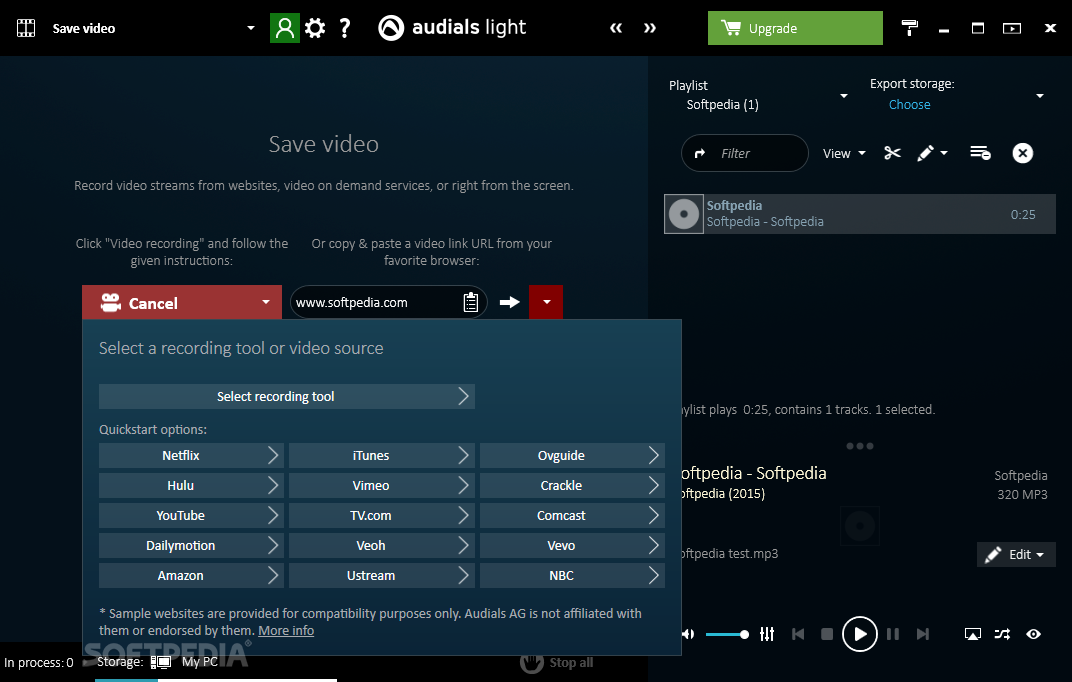Screen dimensions: 1072x682
Task: Paste URL from clipboard icon
Action: [x=470, y=302]
